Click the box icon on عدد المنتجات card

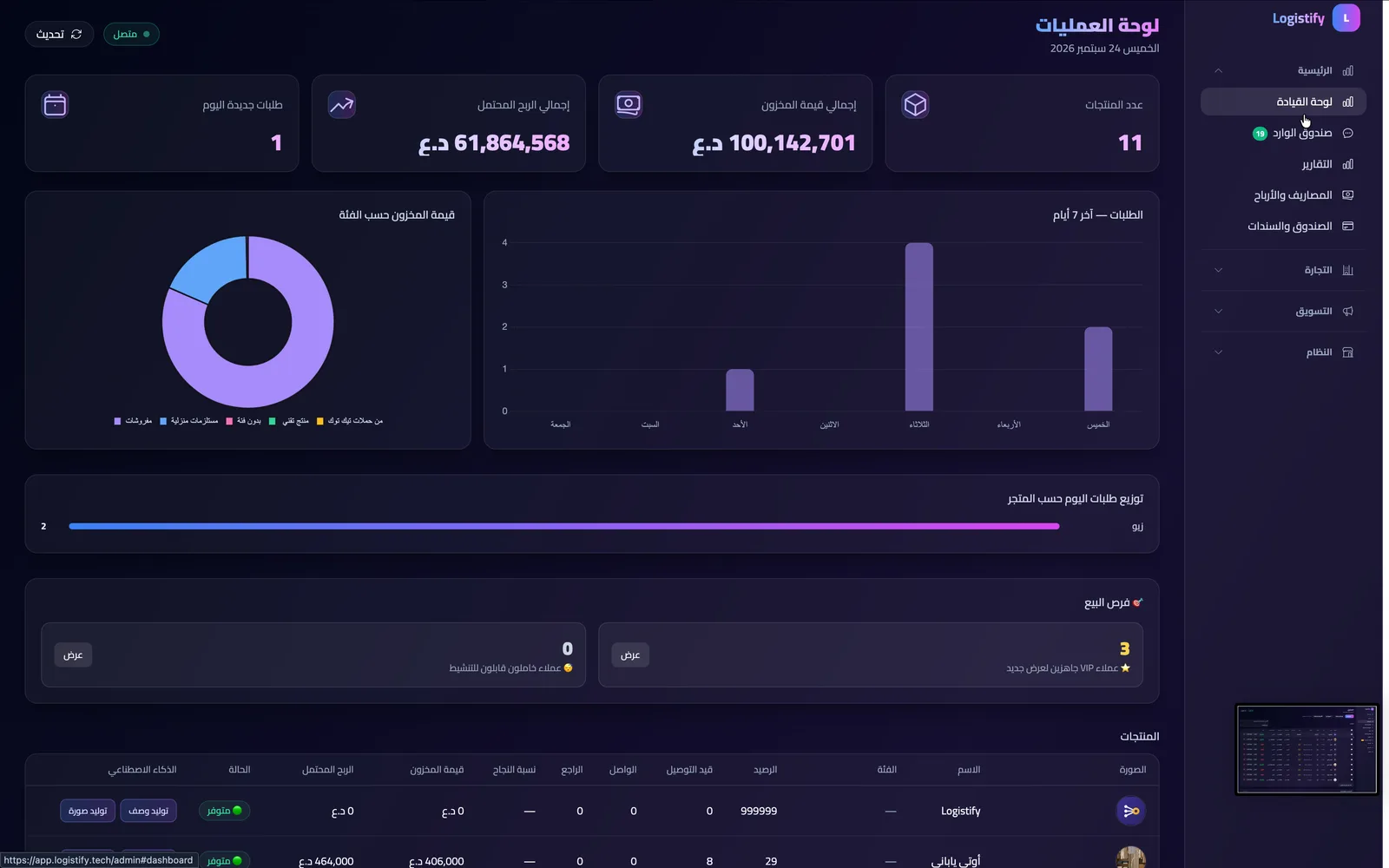915,105
